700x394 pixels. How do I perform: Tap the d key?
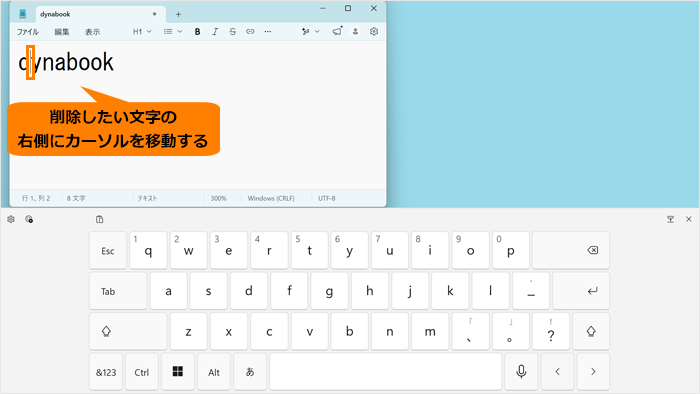[x=249, y=291]
